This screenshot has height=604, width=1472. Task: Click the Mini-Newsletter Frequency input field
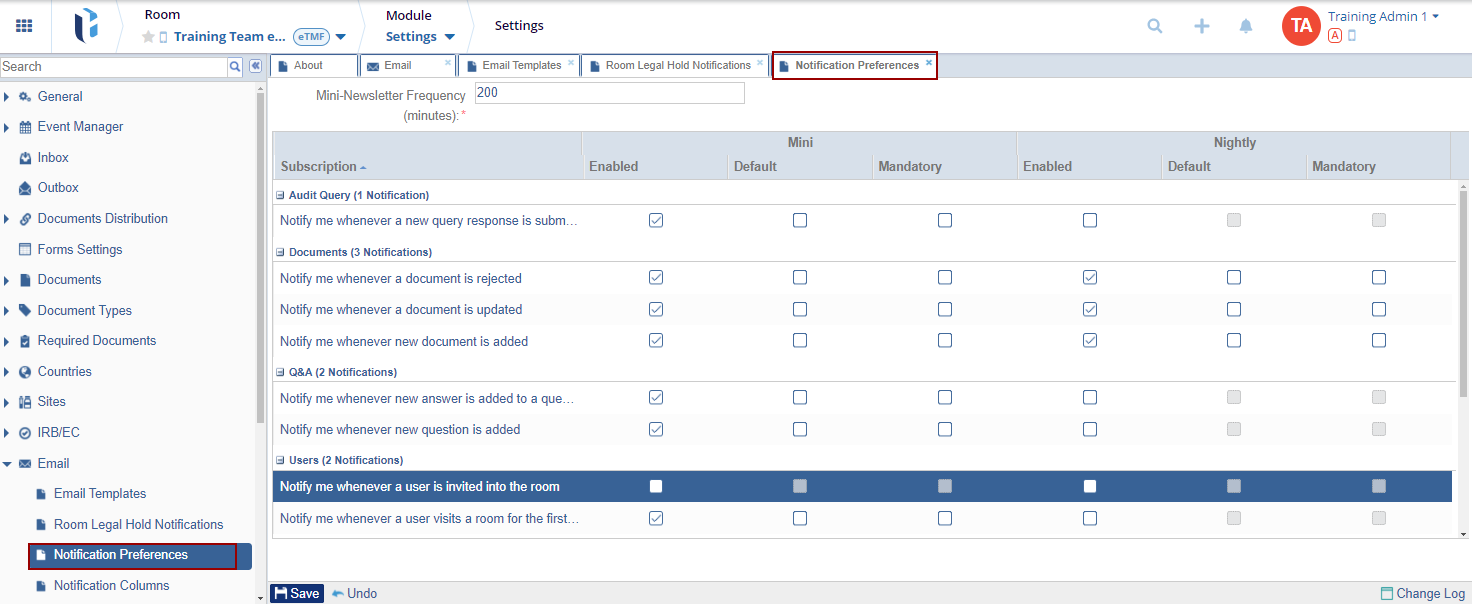click(x=609, y=93)
